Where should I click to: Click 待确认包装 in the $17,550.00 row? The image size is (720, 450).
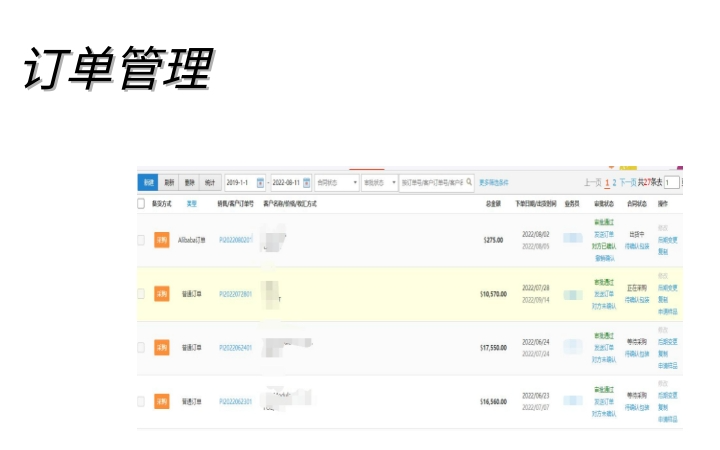tap(637, 354)
